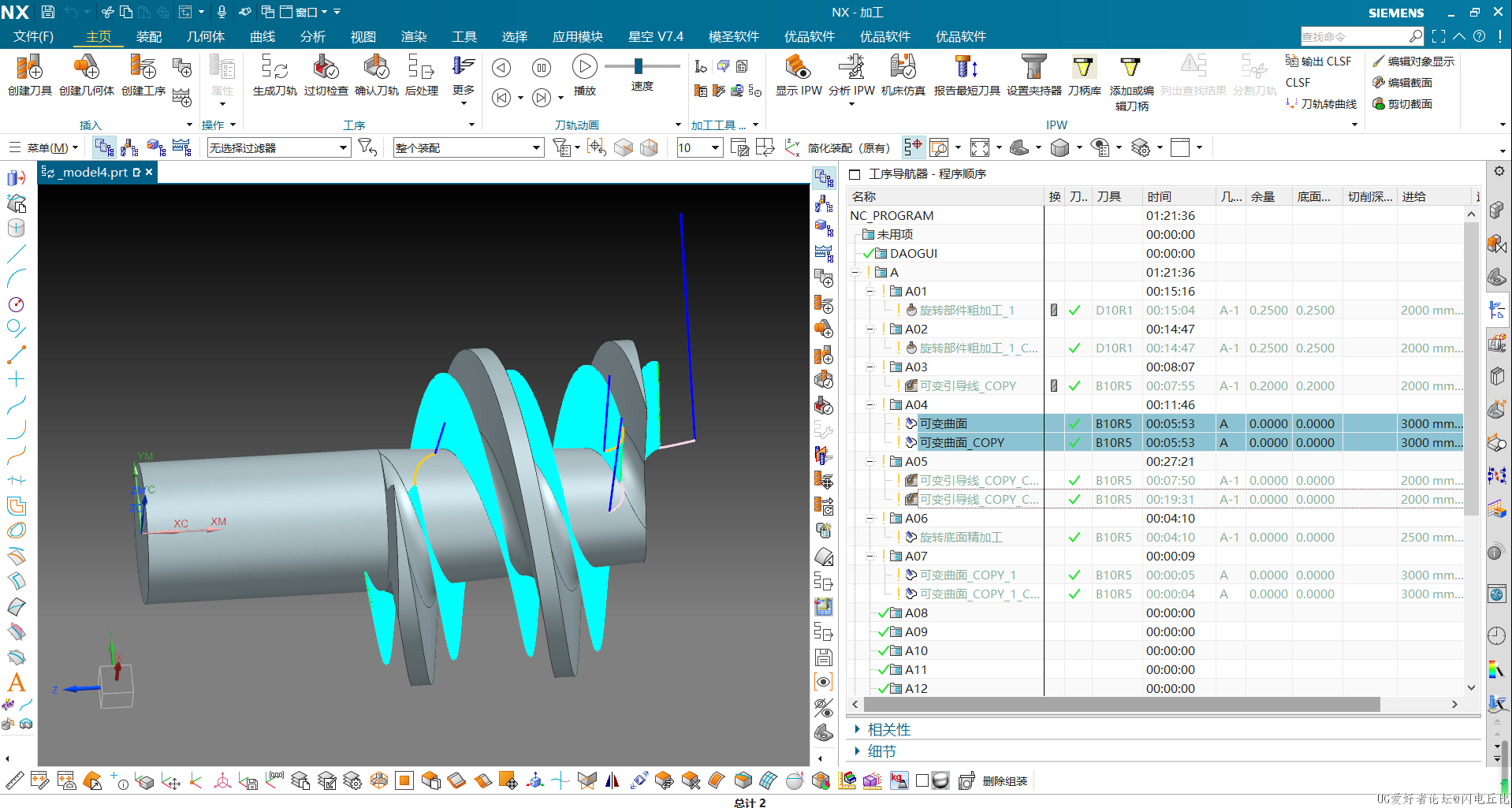Switch to the 装配 ribbon tab

149,36
